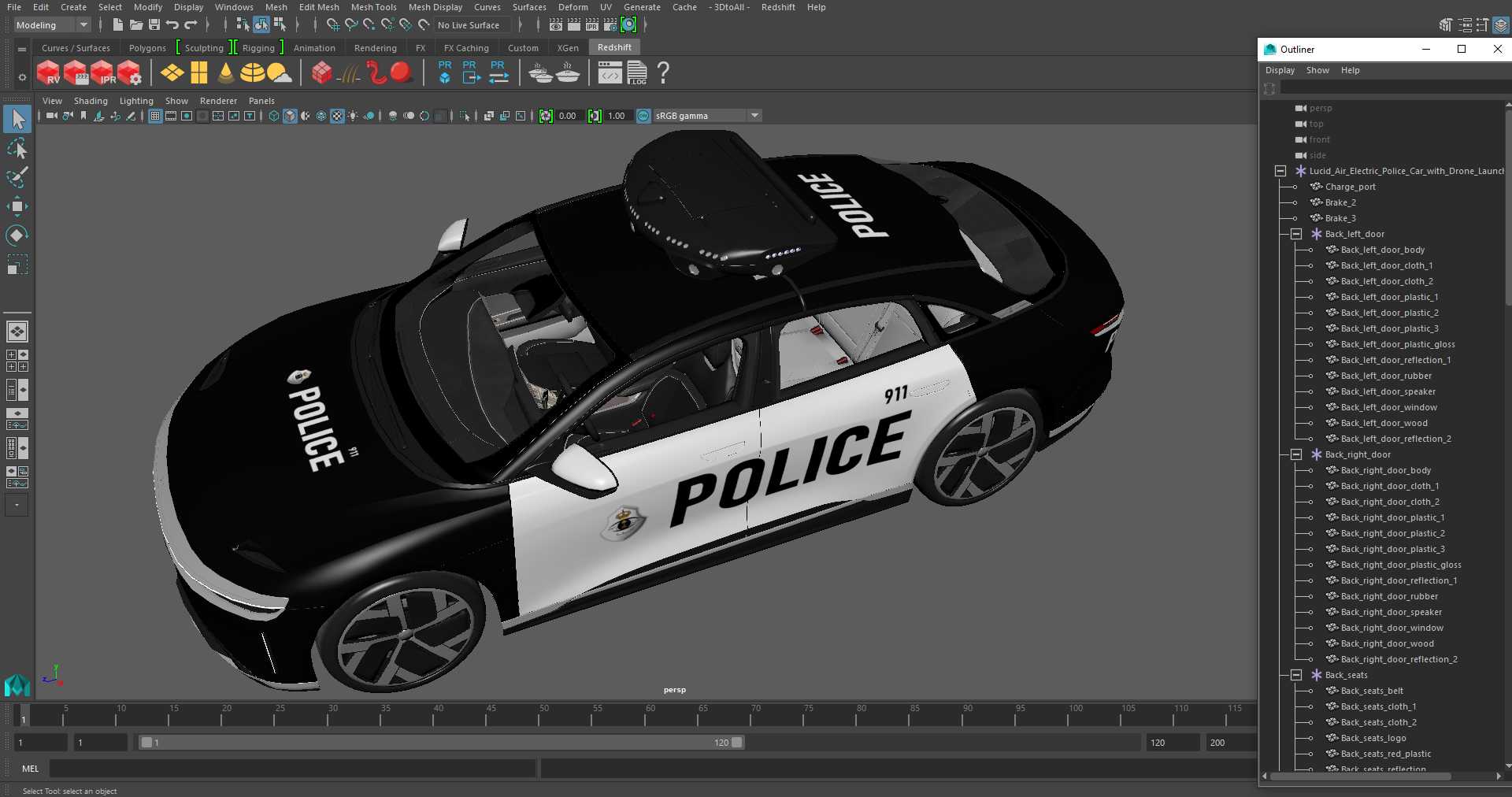Redo the last action

[x=191, y=24]
